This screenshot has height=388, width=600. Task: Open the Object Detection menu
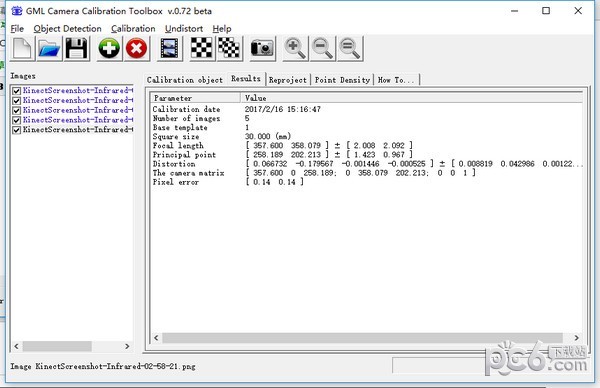(x=67, y=29)
